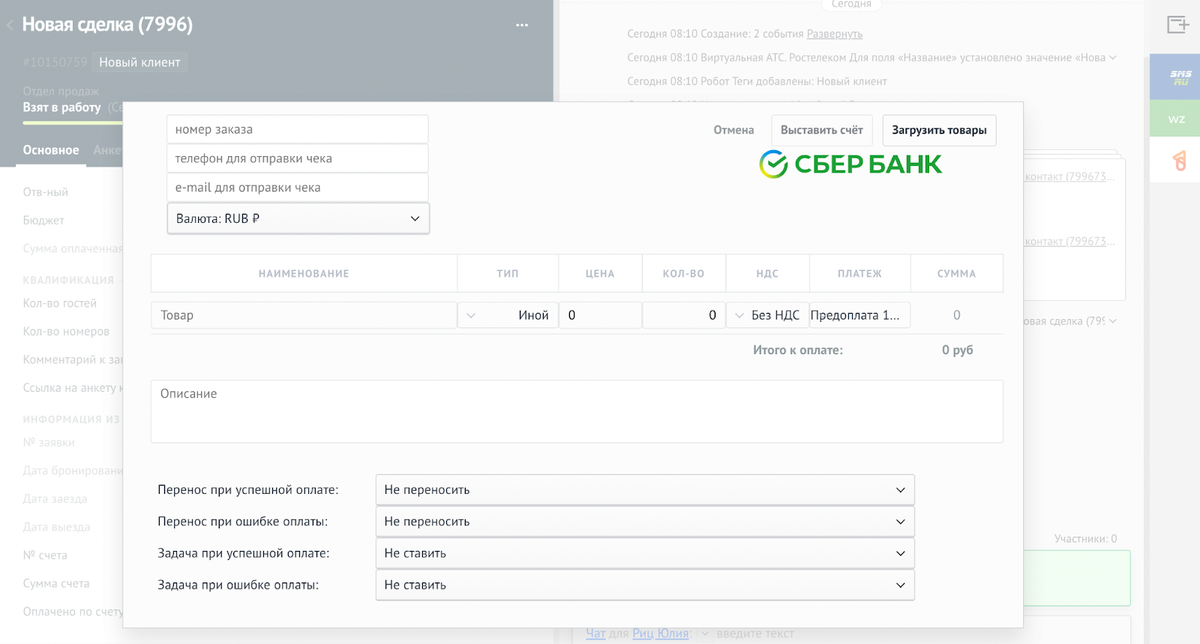Image resolution: width=1200 pixels, height=644 pixels.
Task: Focus the телефон для отправки чека field
Action: [x=298, y=158]
